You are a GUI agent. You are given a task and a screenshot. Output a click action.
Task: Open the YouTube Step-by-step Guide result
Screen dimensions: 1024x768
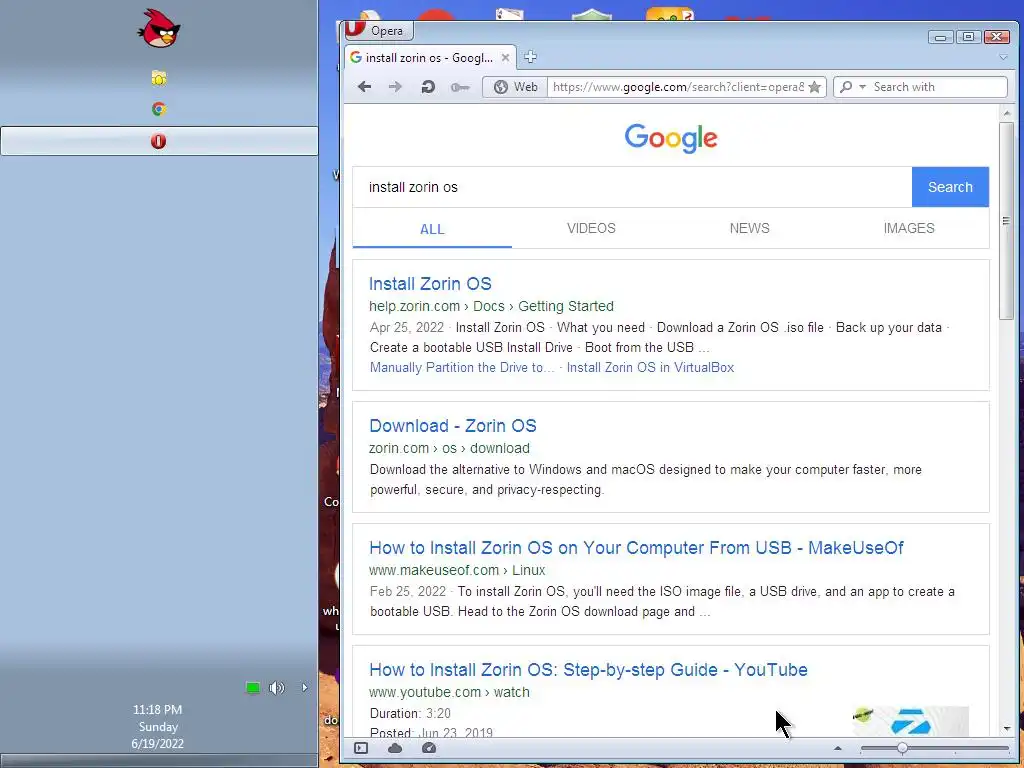point(588,670)
